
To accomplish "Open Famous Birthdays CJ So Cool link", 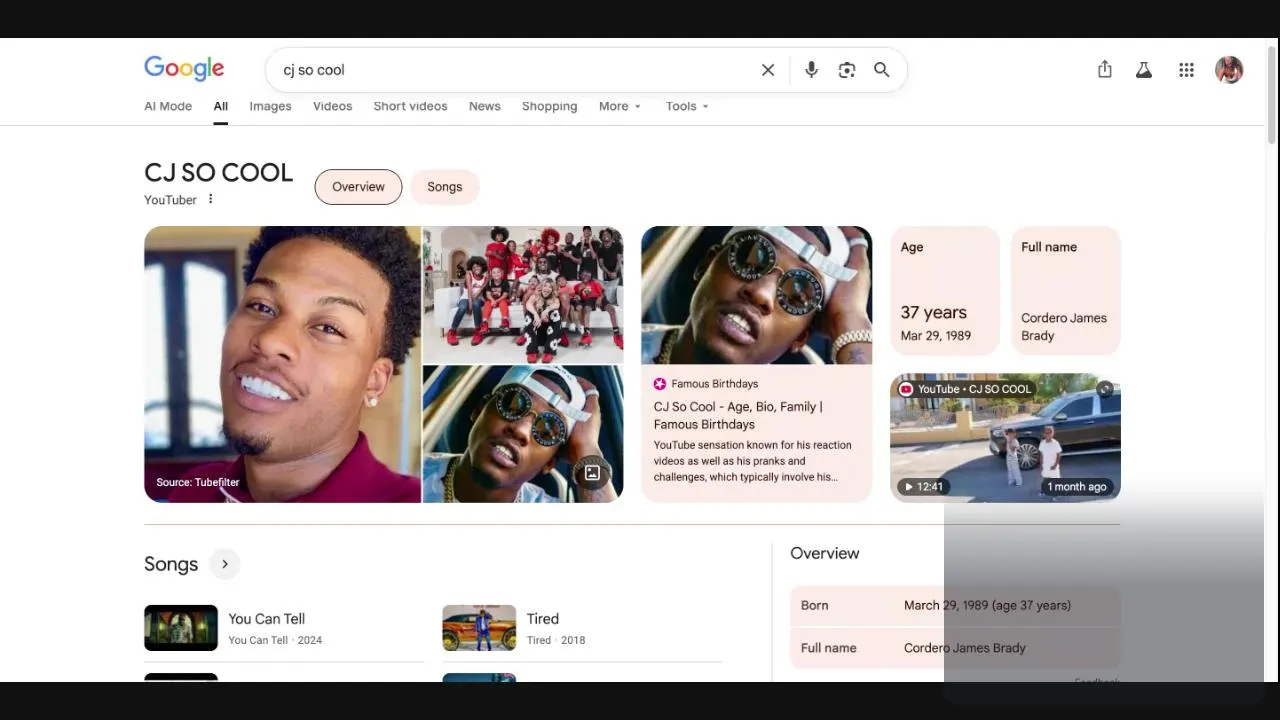I will click(x=738, y=415).
